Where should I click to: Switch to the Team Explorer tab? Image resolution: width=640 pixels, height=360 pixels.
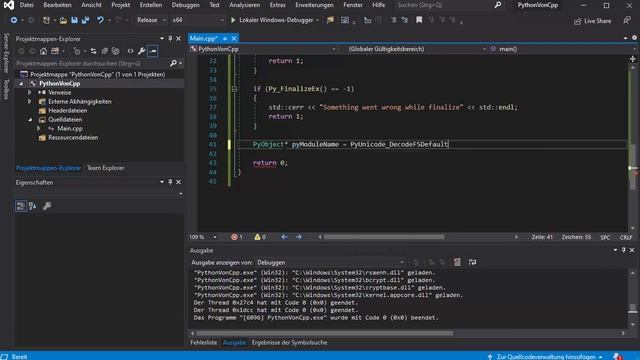pos(105,168)
